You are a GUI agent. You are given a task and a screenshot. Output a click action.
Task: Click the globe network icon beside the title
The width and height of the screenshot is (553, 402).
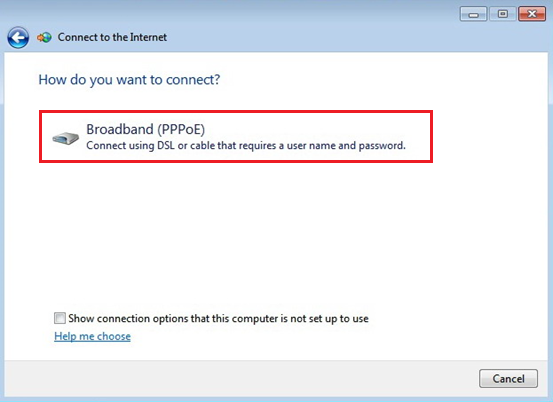tap(44, 37)
